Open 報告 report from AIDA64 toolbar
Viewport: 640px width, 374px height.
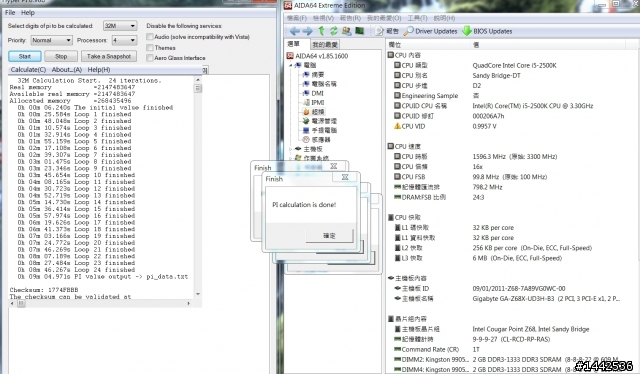[387, 31]
